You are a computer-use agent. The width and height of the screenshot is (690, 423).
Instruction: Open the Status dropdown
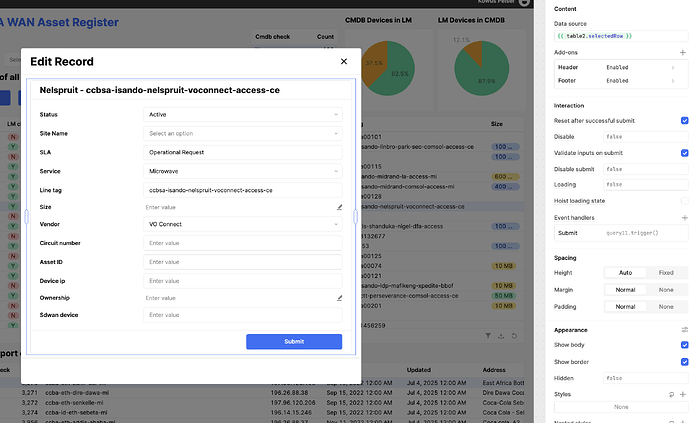click(x=243, y=115)
